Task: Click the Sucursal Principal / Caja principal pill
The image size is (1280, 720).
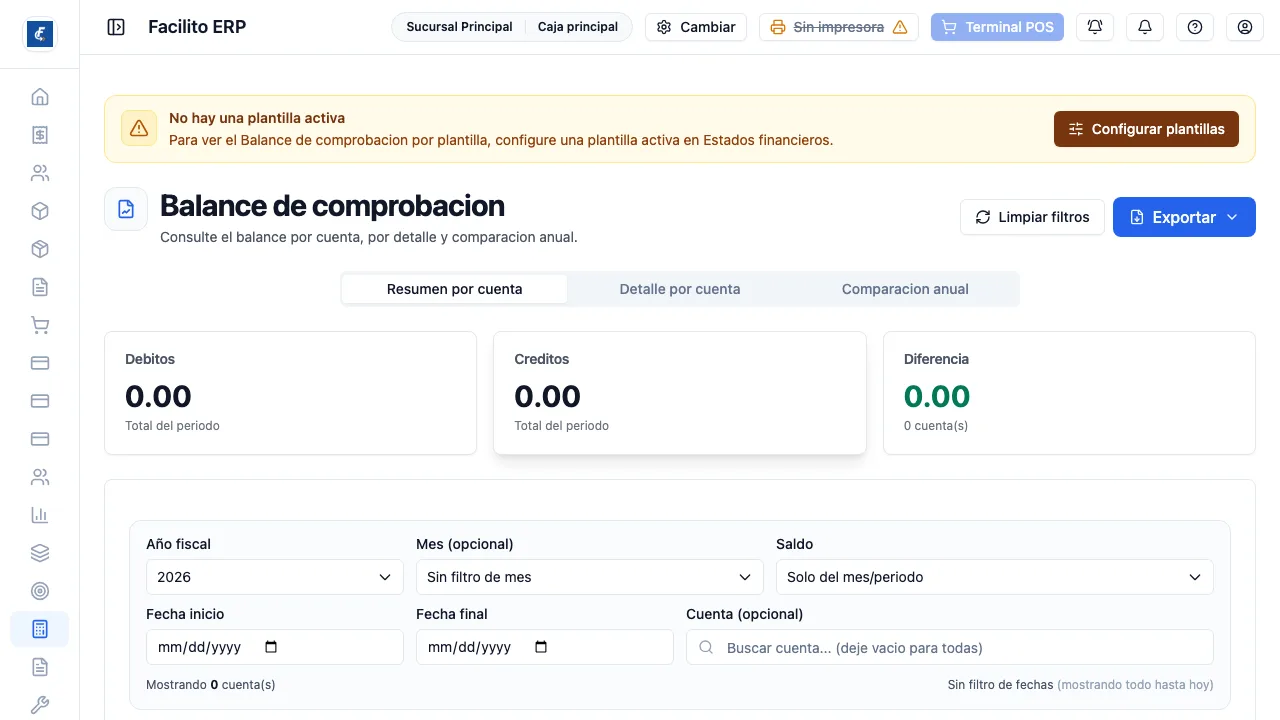Action: point(512,27)
